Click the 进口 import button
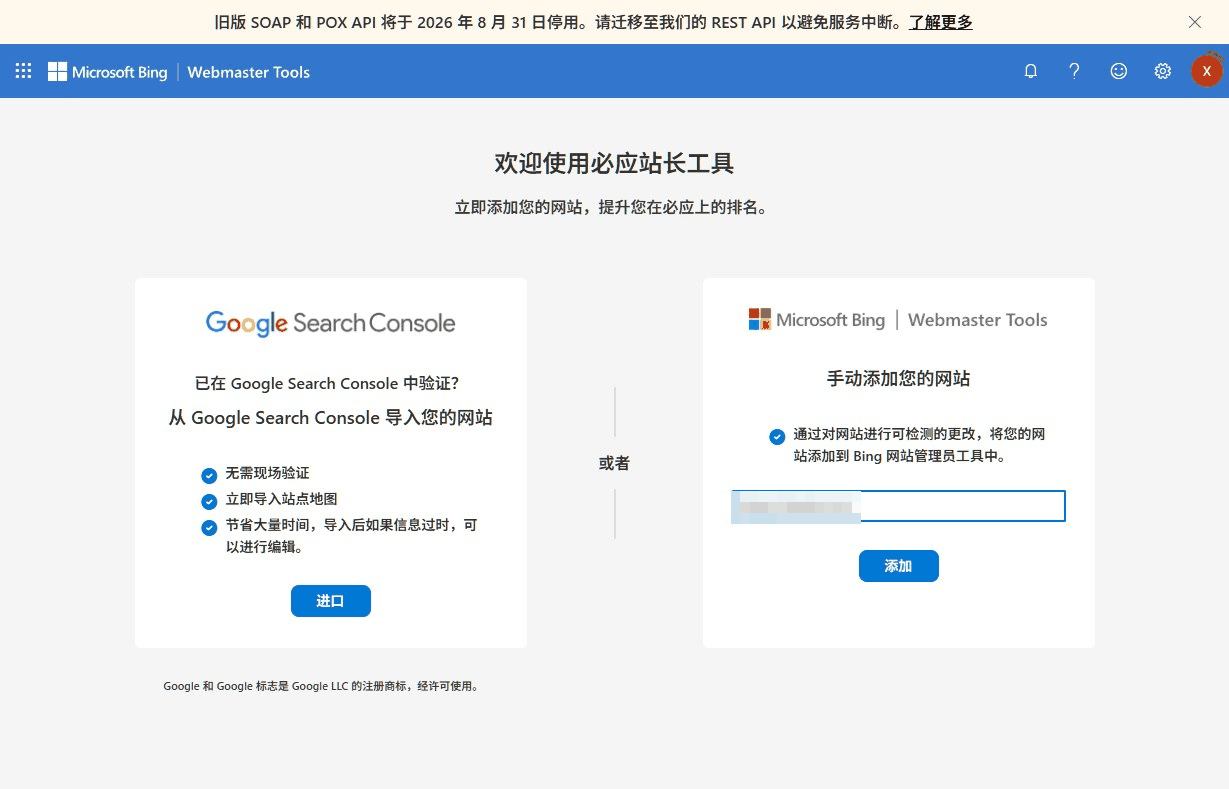The image size is (1229, 789). tap(331, 601)
